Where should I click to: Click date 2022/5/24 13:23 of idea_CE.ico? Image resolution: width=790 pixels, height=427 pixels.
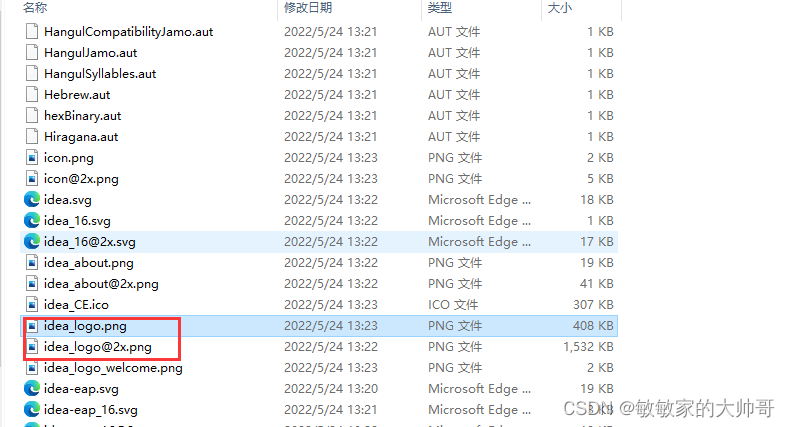(x=331, y=305)
